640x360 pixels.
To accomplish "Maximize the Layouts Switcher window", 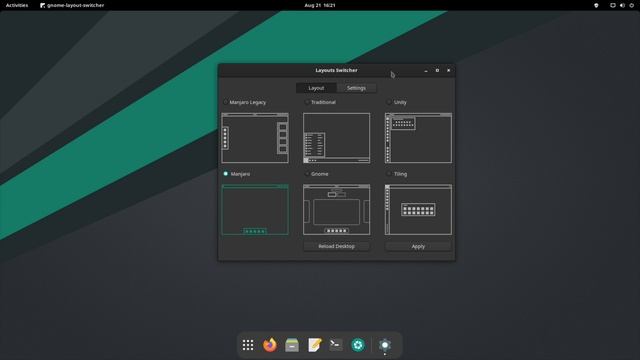I will [x=437, y=70].
